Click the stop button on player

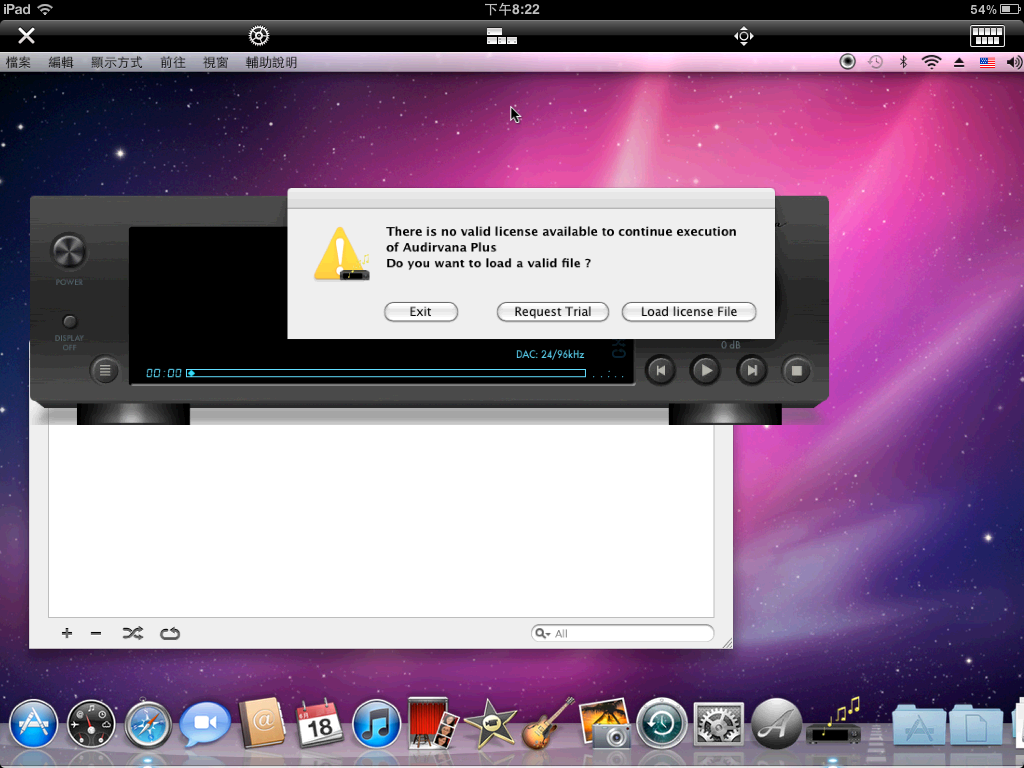pyautogui.click(x=797, y=370)
